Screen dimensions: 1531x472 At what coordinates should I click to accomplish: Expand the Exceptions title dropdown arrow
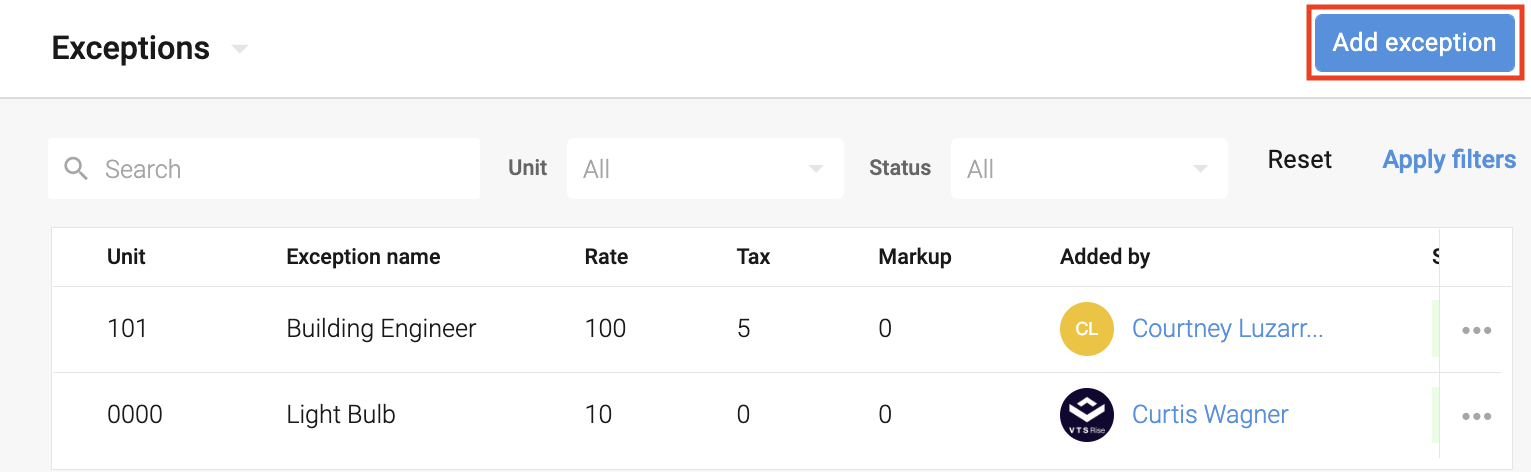click(239, 49)
